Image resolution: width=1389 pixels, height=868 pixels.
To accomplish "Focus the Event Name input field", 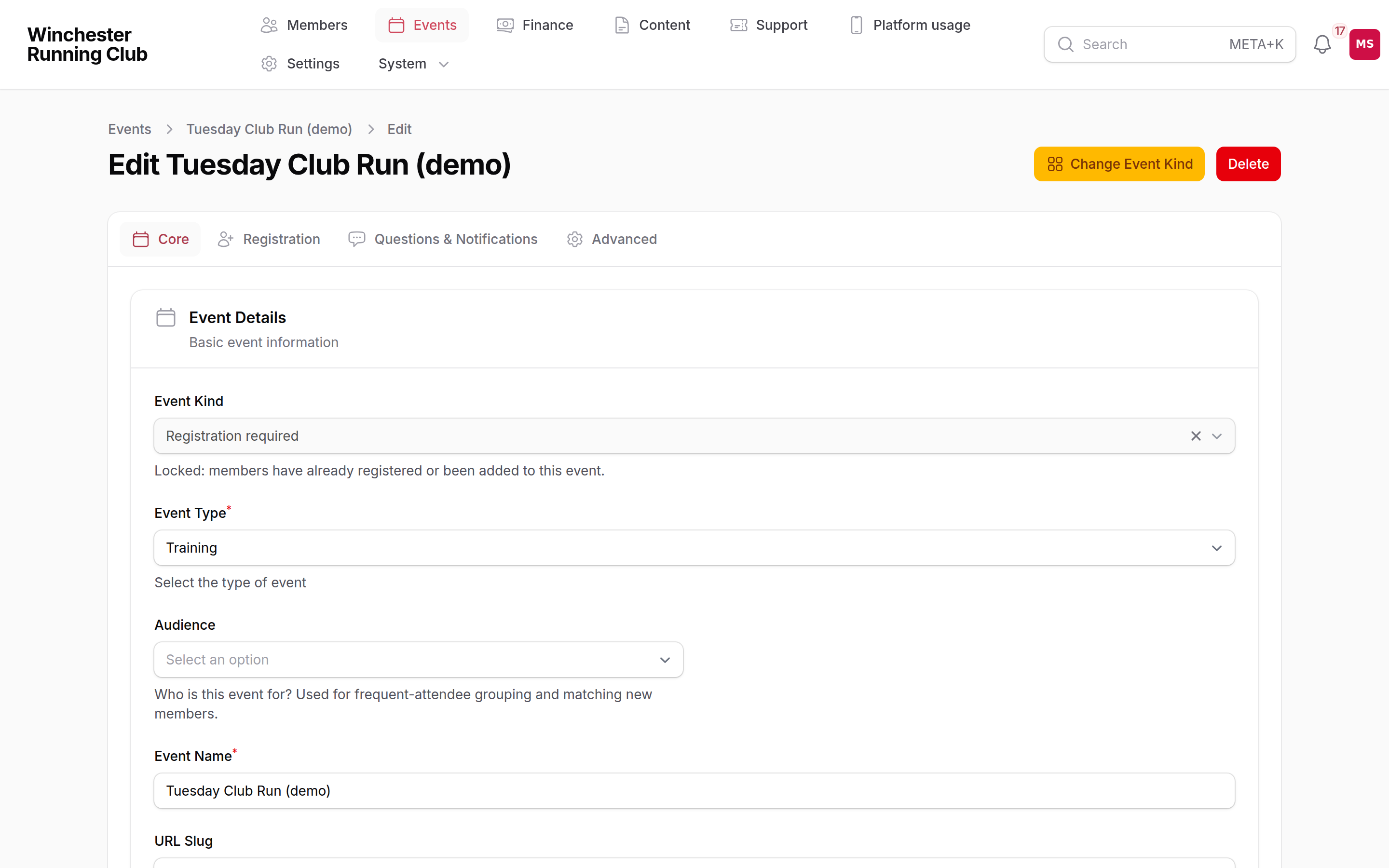I will pyautogui.click(x=694, y=790).
